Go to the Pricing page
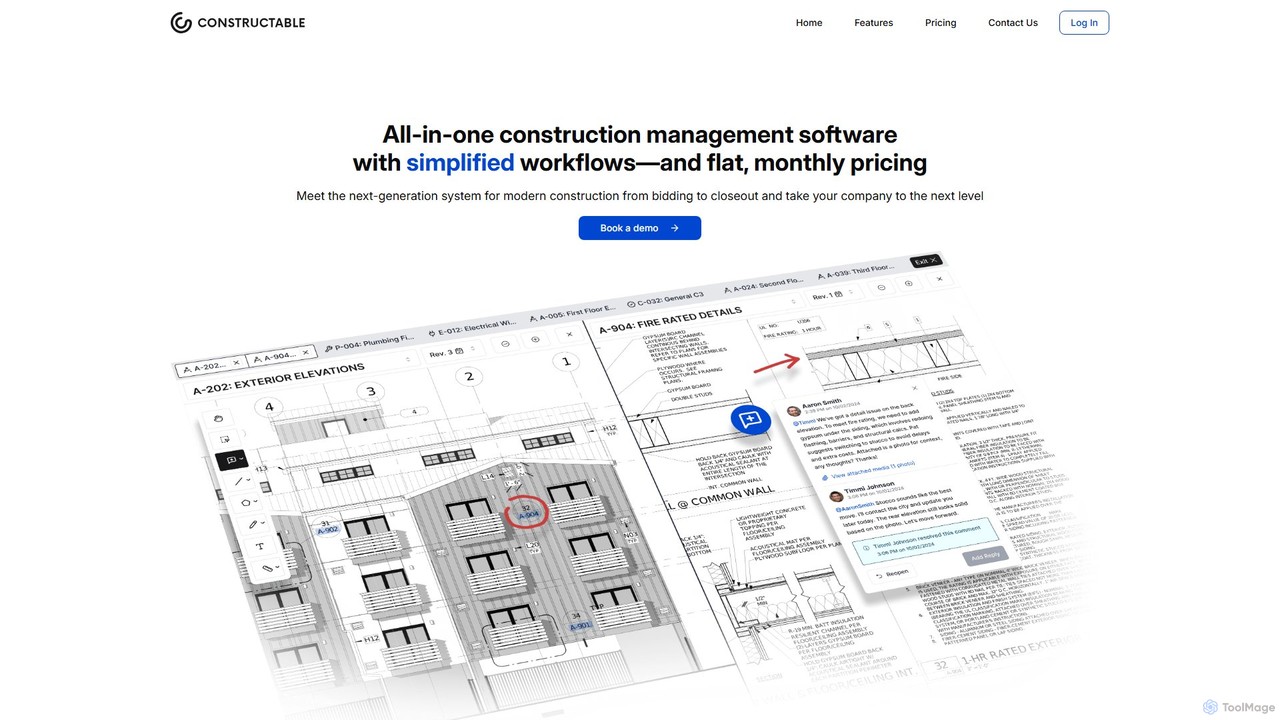This screenshot has width=1280, height=720. (941, 23)
